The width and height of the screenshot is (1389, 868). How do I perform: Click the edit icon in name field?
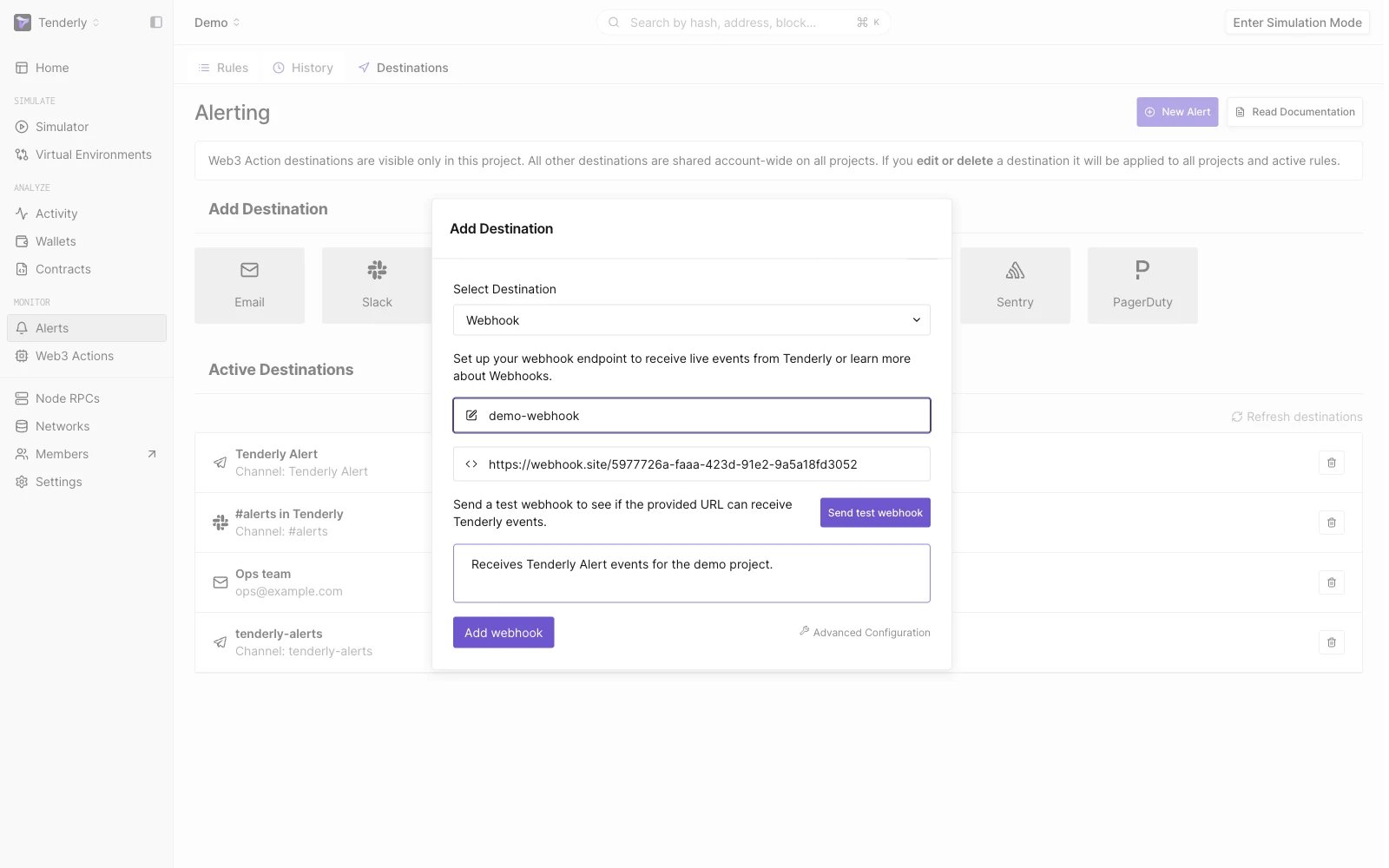471,416
